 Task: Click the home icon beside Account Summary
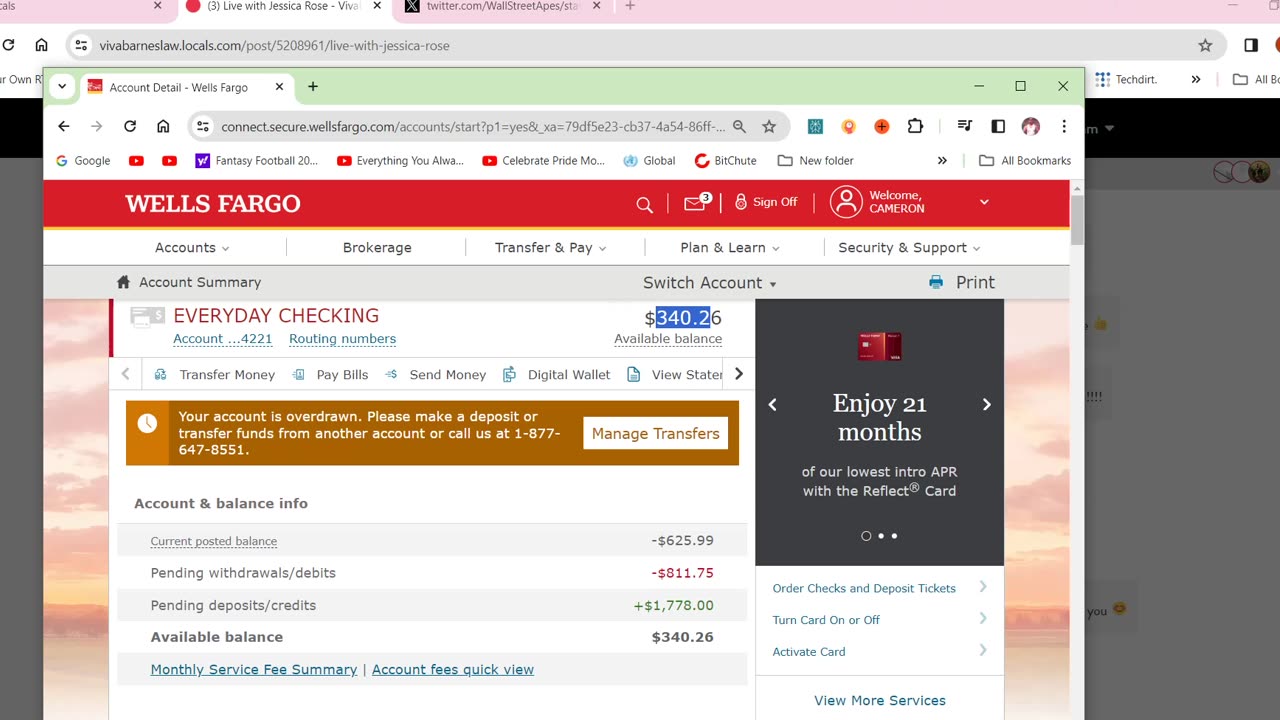pos(124,282)
